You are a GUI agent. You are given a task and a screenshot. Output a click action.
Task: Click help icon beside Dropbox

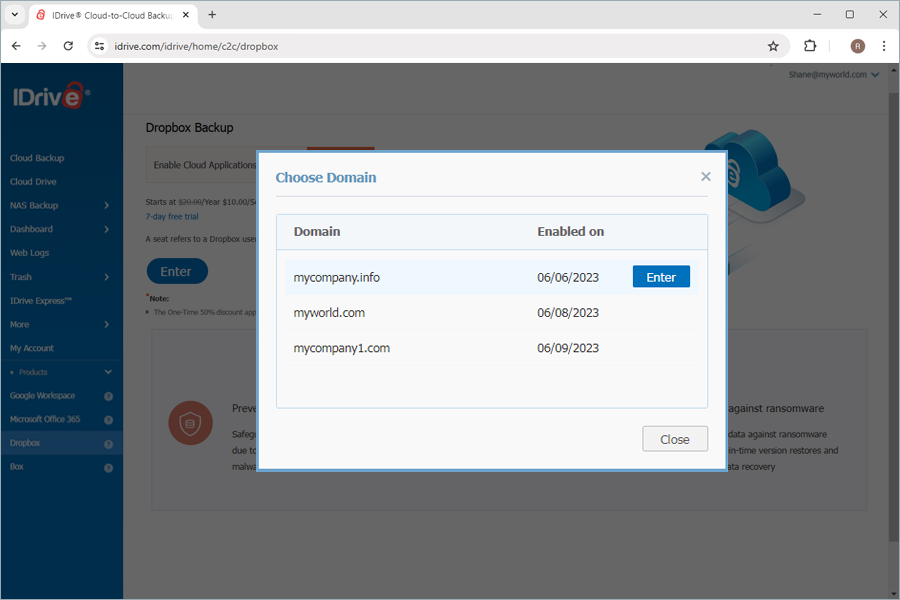[108, 444]
